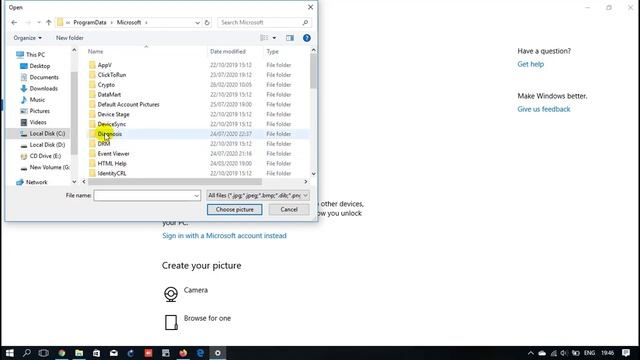Refresh the Microsoft folder listing
640x360 pixels.
pyautogui.click(x=207, y=22)
